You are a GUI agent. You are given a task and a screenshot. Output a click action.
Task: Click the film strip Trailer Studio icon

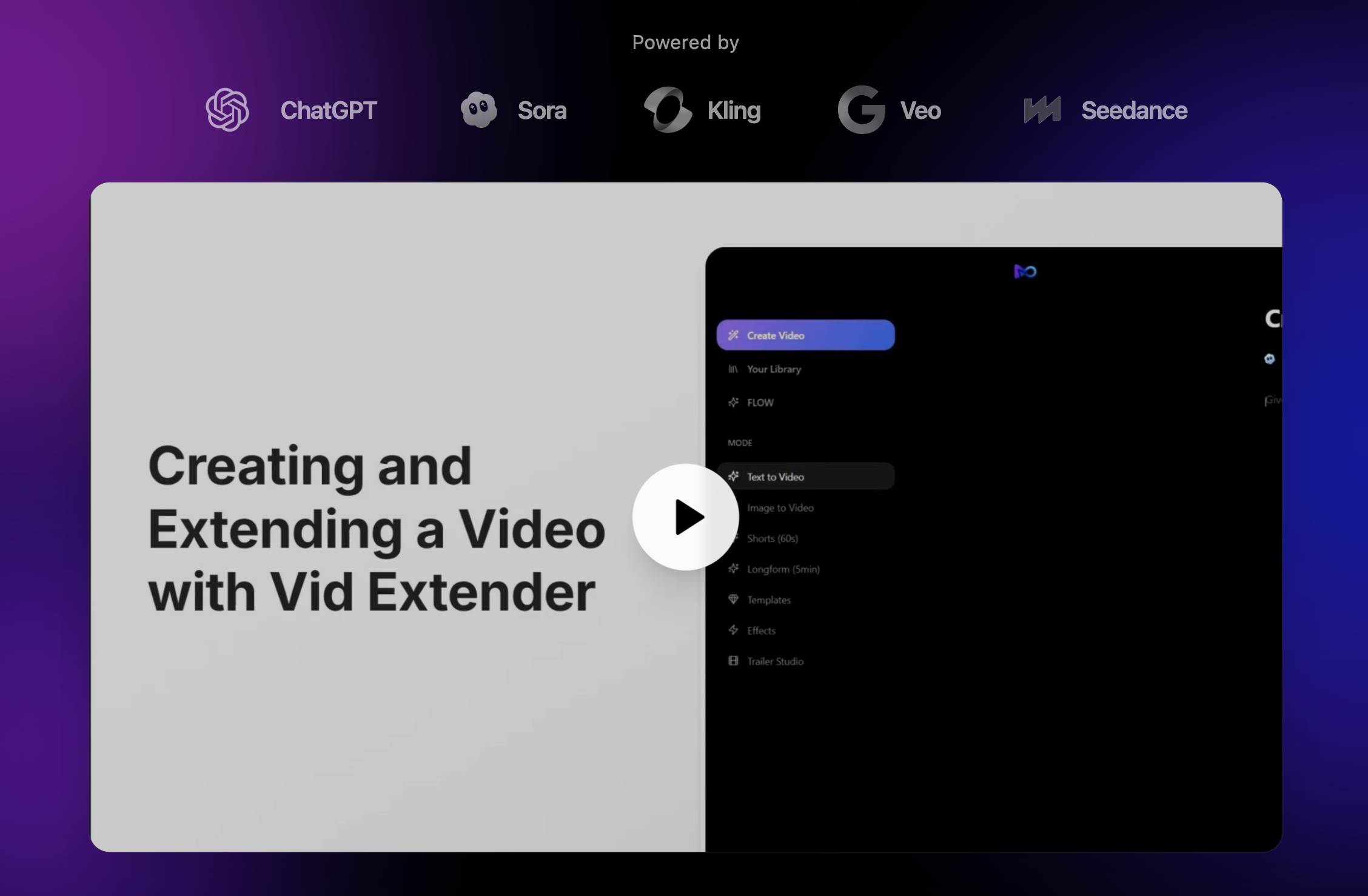(x=733, y=661)
